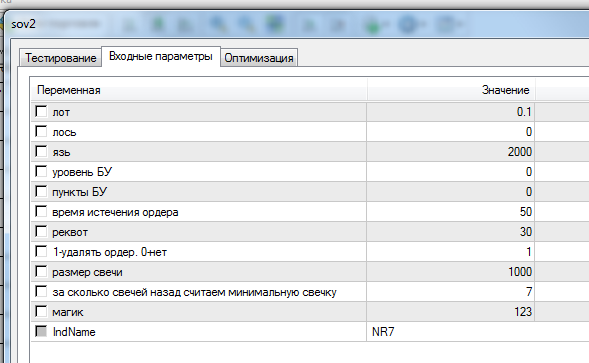The width and height of the screenshot is (589, 363).
Task: Select the язь variable name
Action: [61, 152]
